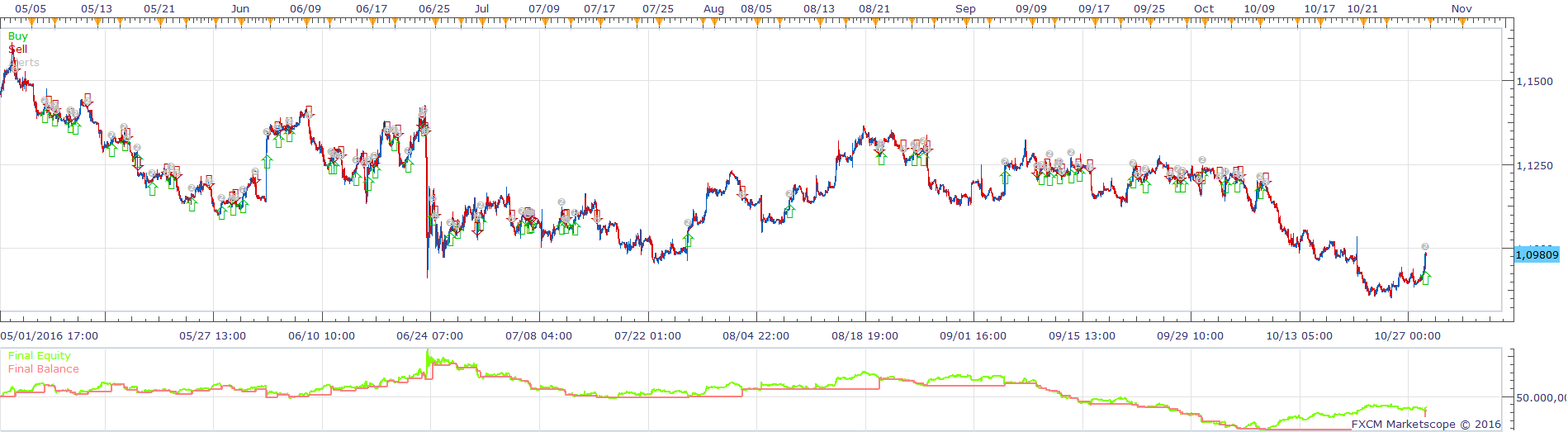
Task: Click the Buy legend label
Action: coord(17,36)
